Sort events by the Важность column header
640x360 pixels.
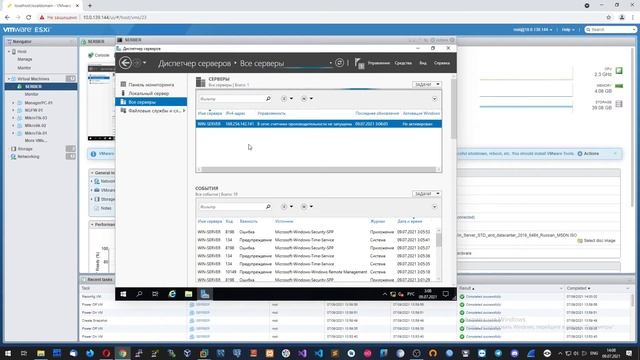pos(249,221)
